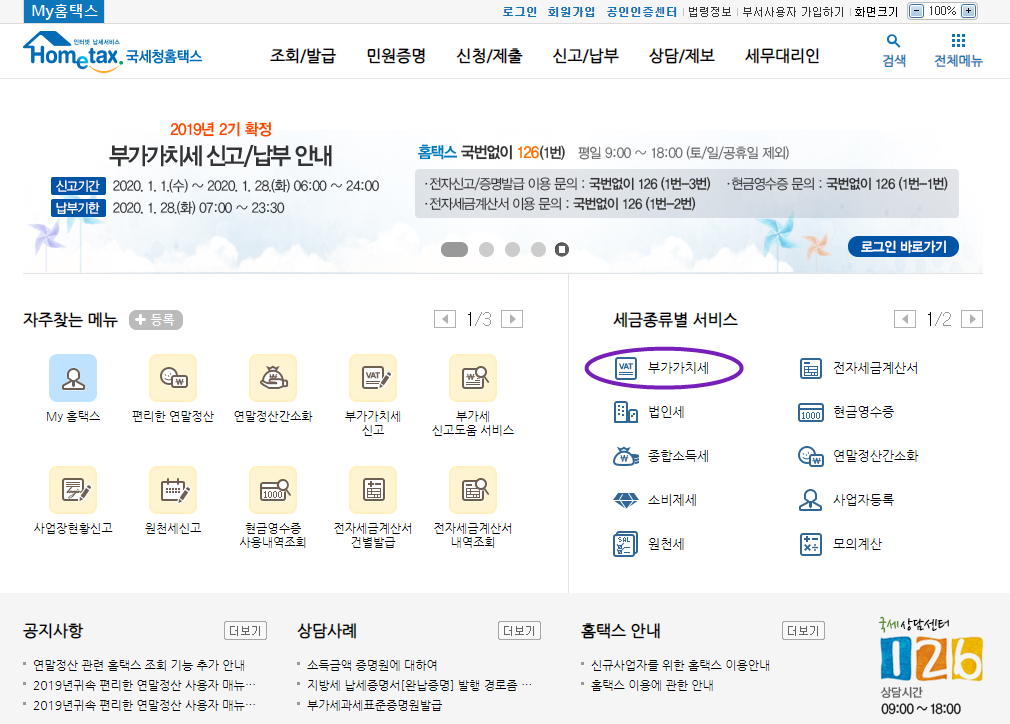Open the 신청/제출 menu
1010x724 pixels.
[490, 56]
